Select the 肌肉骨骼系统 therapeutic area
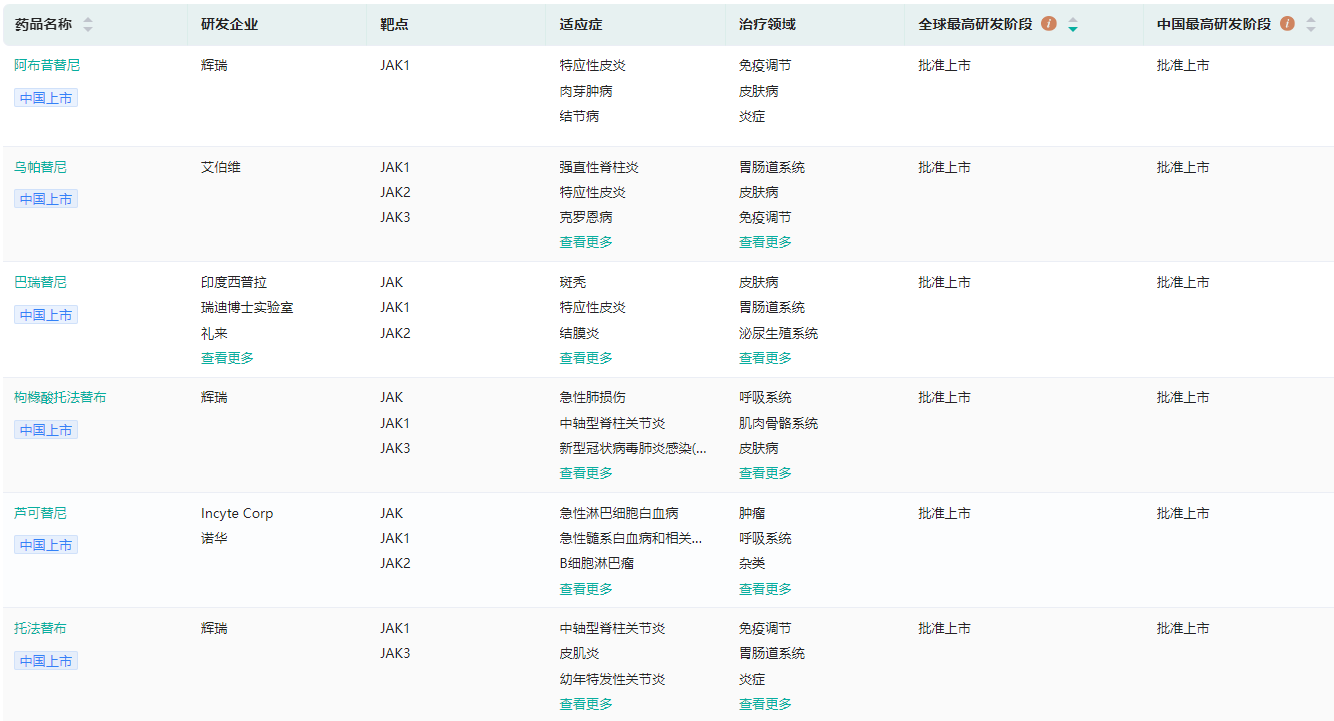Viewport: 1334px width, 721px height. click(x=778, y=423)
